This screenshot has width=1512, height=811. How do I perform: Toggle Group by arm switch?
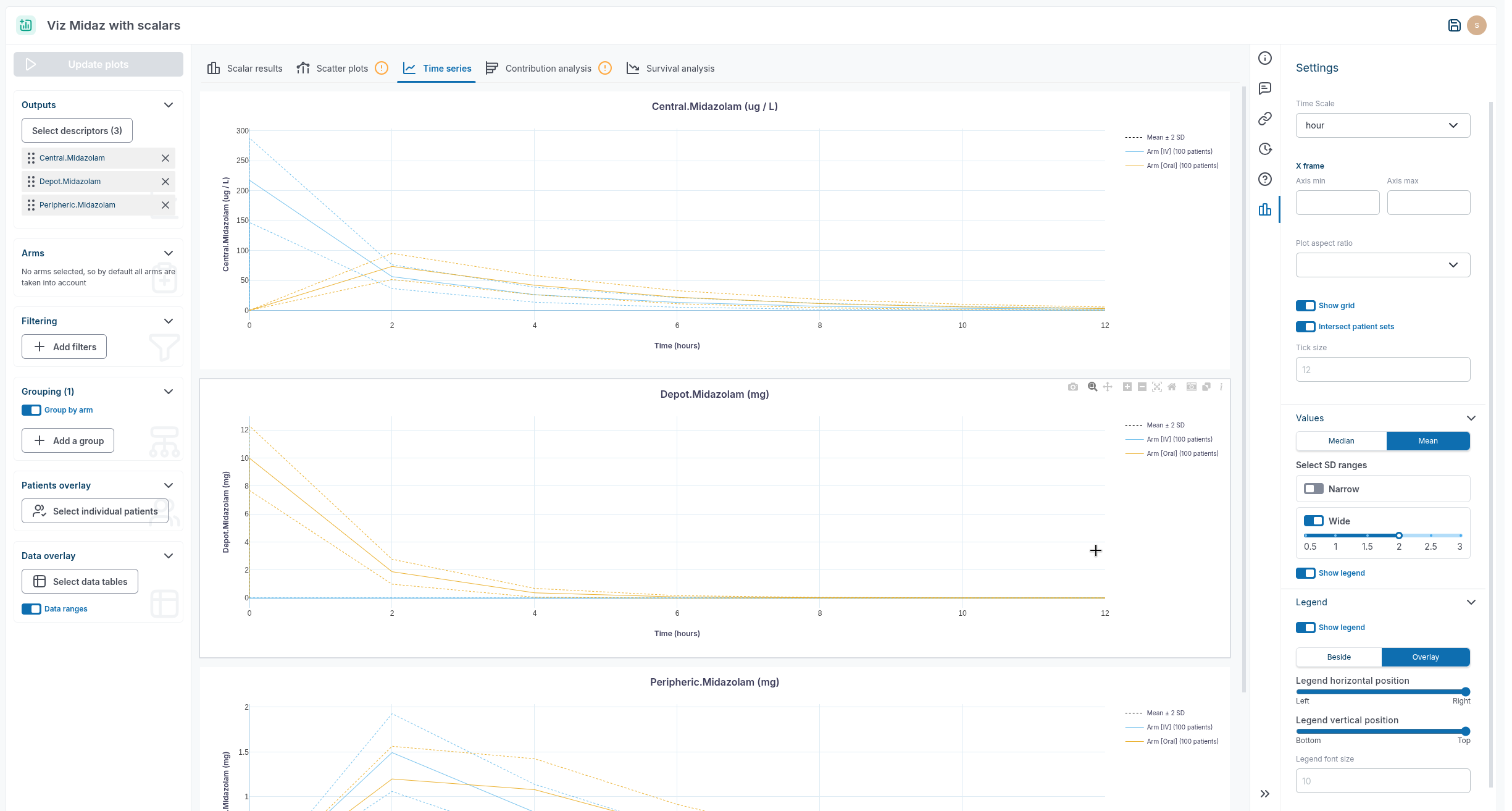click(31, 410)
